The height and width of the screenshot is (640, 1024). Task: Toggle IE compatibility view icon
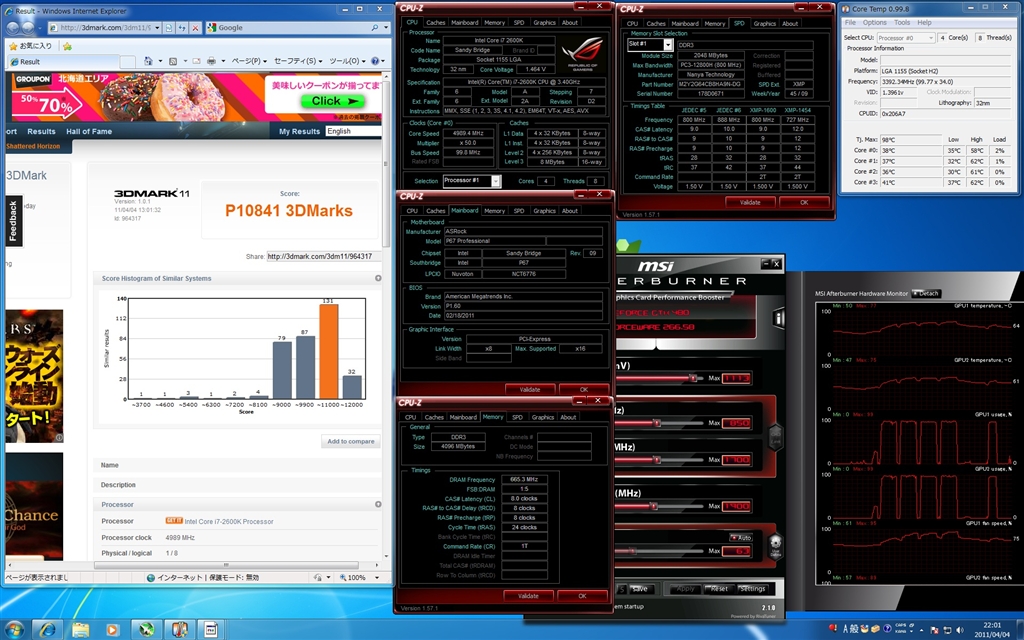(169, 27)
